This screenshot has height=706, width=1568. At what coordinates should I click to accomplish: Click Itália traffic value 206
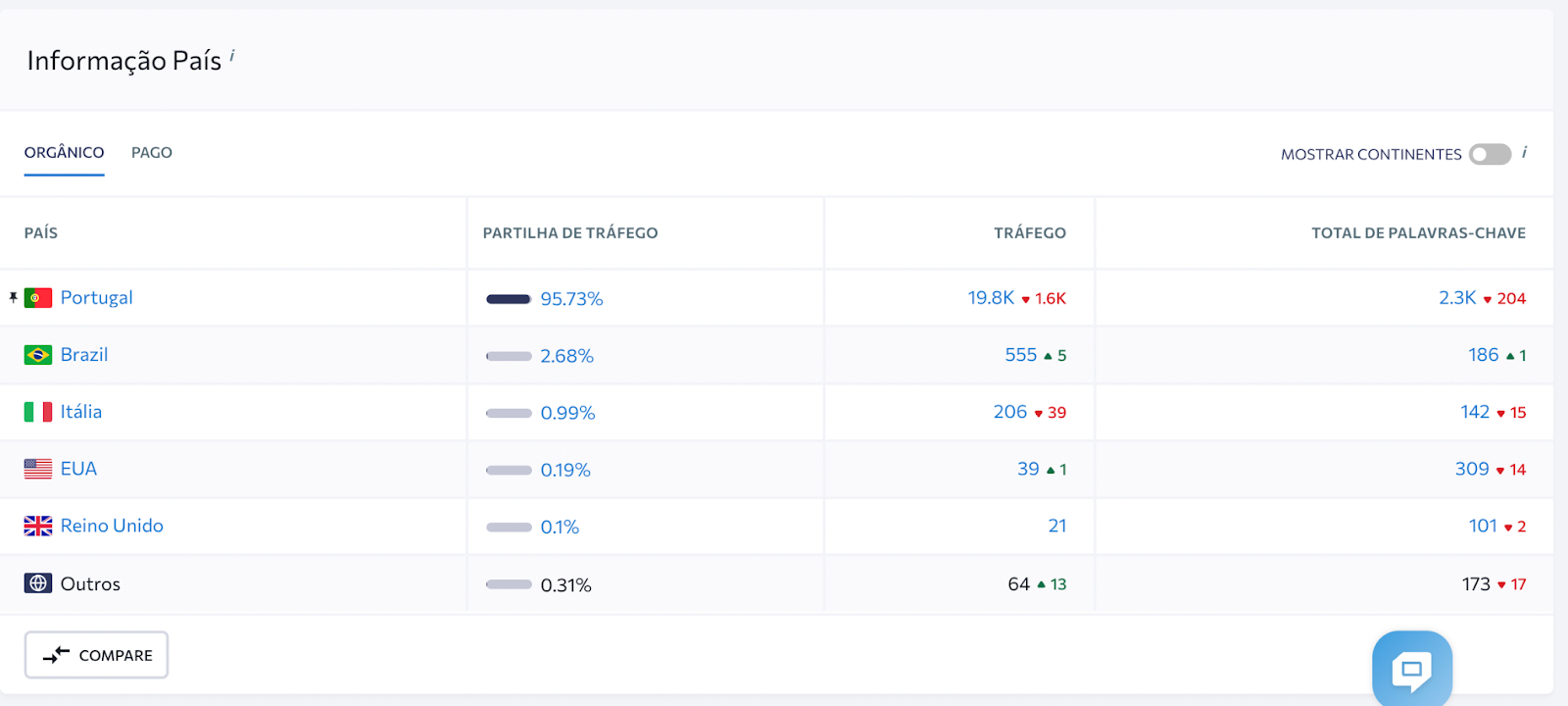pos(1010,412)
